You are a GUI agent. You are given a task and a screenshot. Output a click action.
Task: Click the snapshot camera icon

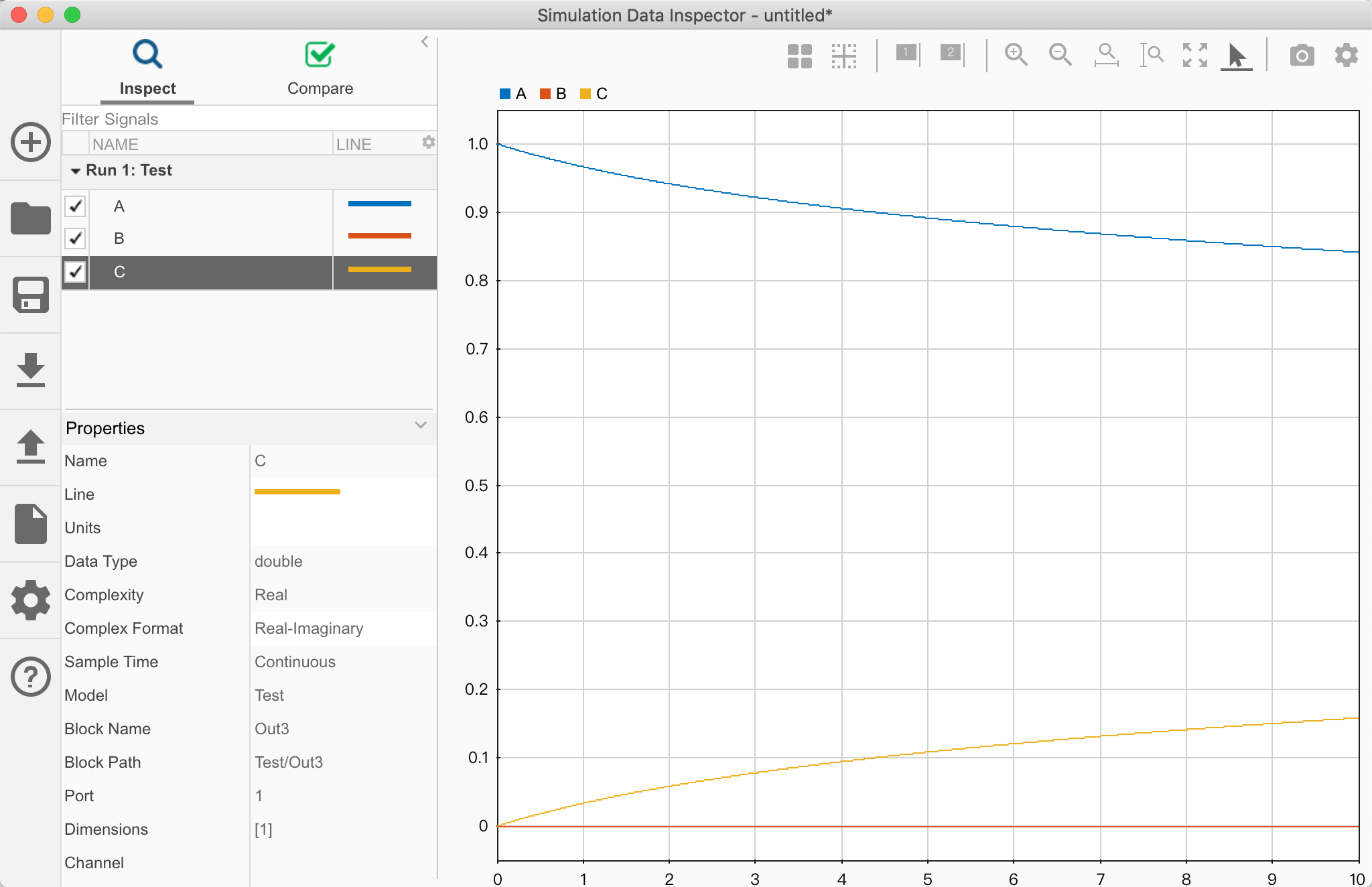1301,55
